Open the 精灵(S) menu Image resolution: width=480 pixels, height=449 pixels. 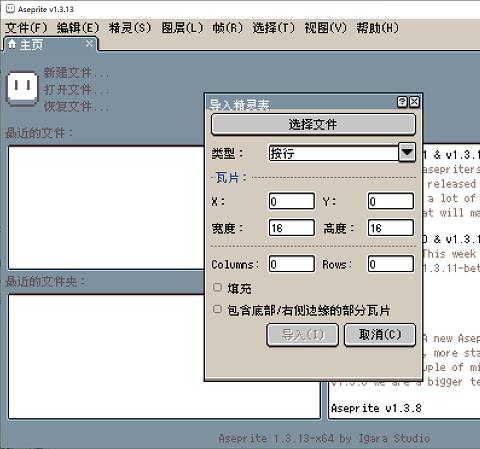[130, 27]
